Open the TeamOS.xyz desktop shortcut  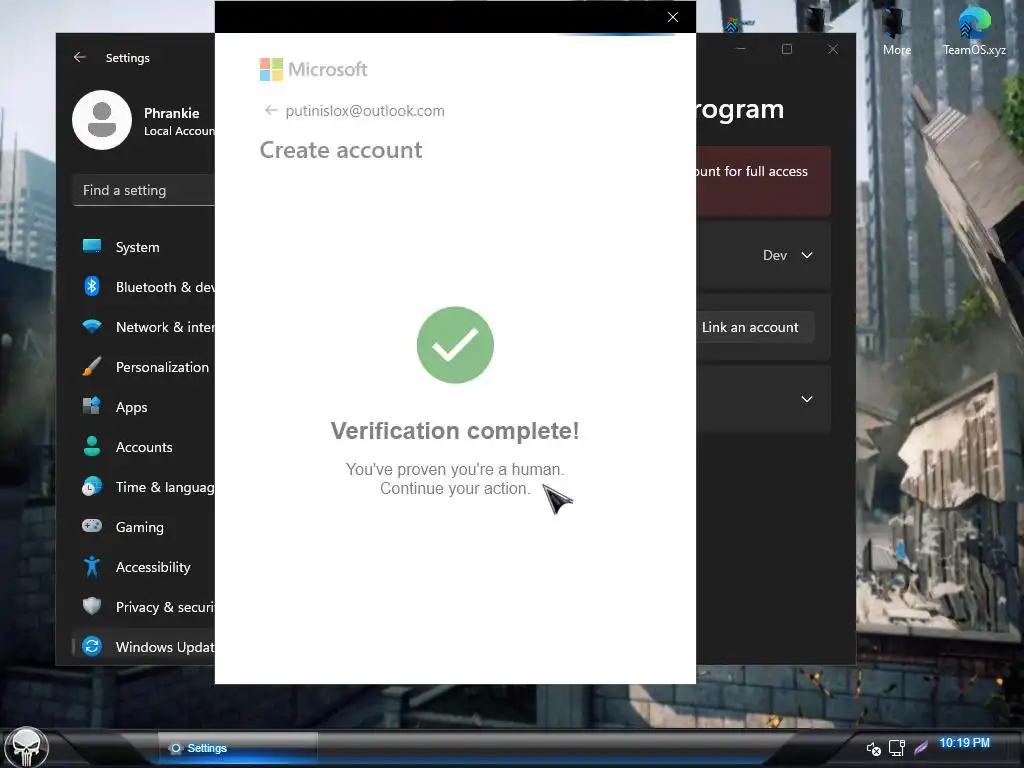click(974, 31)
